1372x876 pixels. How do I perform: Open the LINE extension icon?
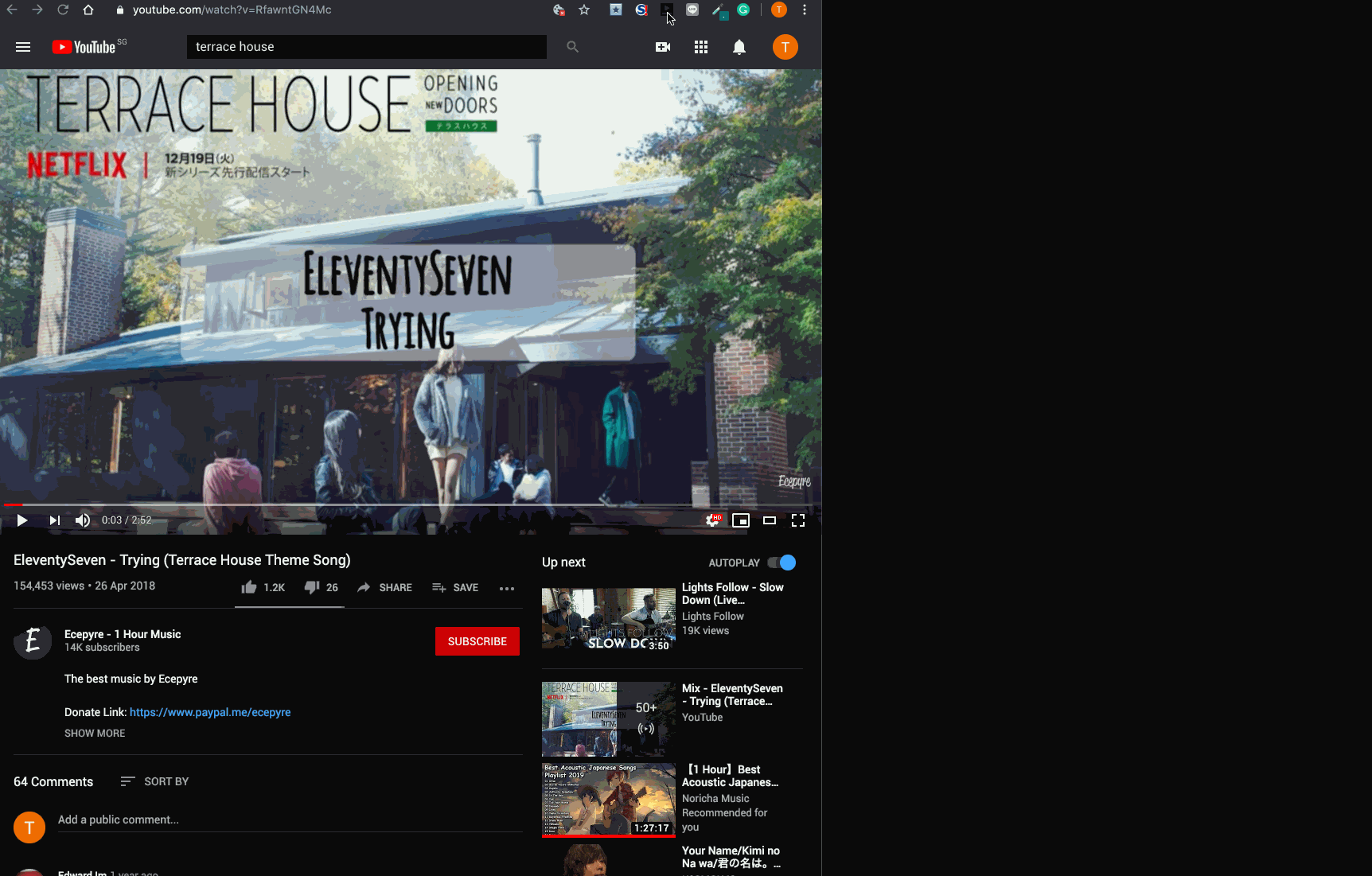tap(692, 10)
